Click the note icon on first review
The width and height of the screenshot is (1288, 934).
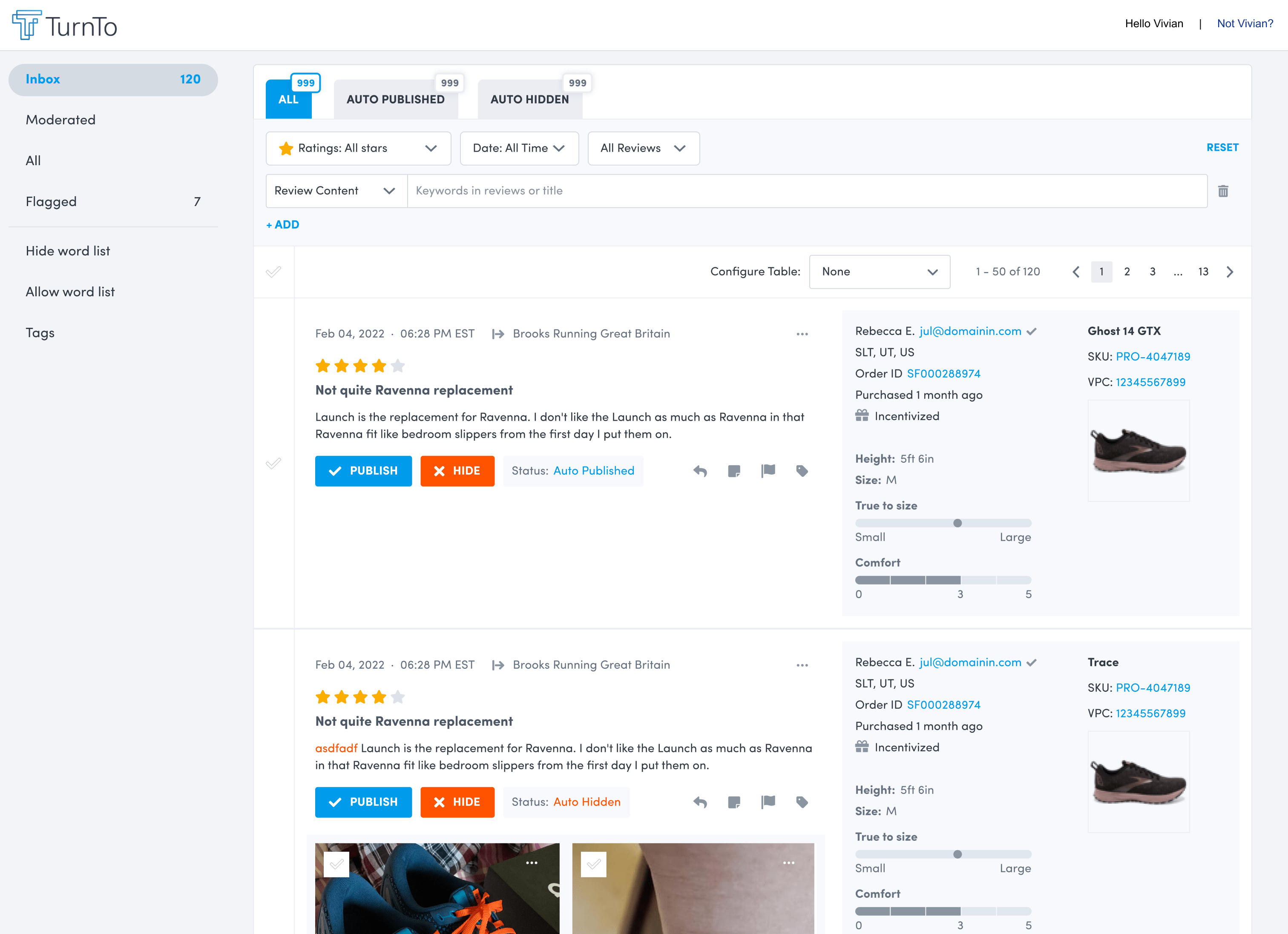734,471
